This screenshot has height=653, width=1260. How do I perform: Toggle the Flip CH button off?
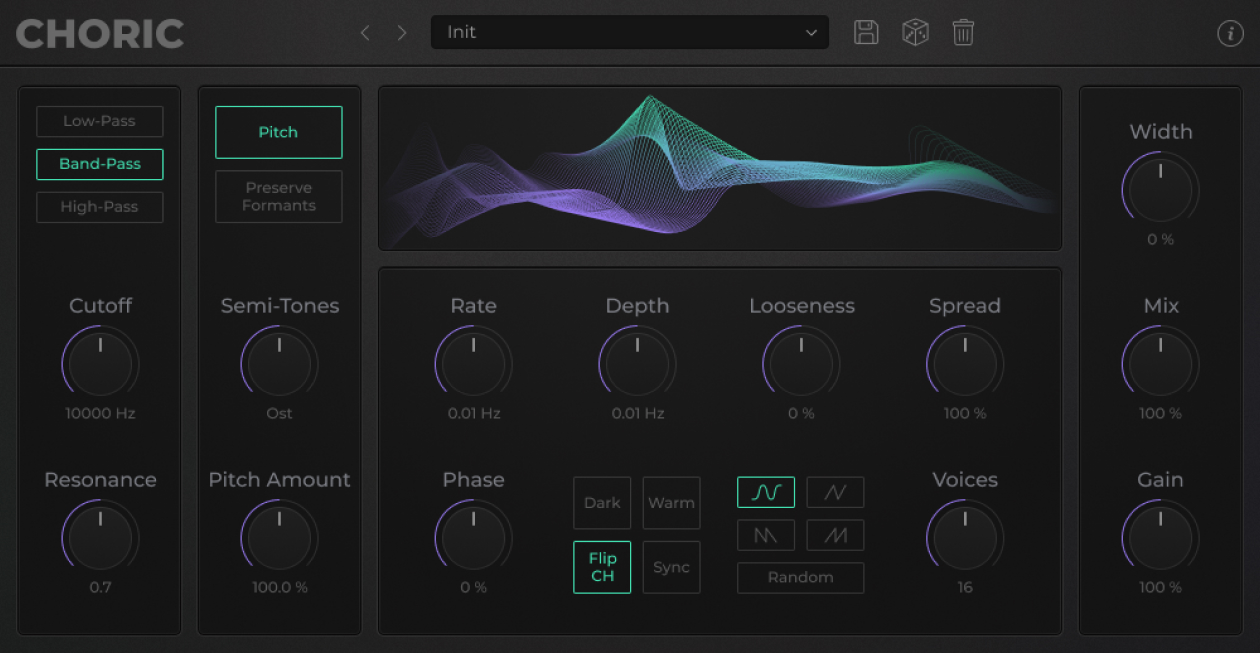[602, 567]
